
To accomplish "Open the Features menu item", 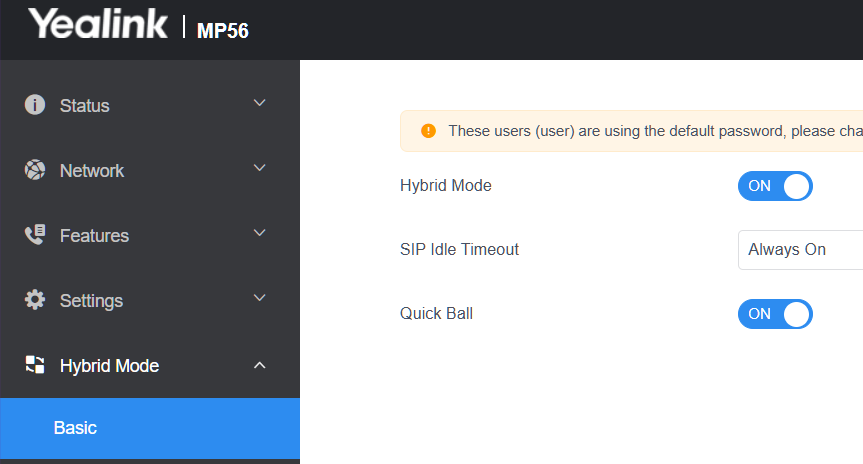I will (94, 236).
